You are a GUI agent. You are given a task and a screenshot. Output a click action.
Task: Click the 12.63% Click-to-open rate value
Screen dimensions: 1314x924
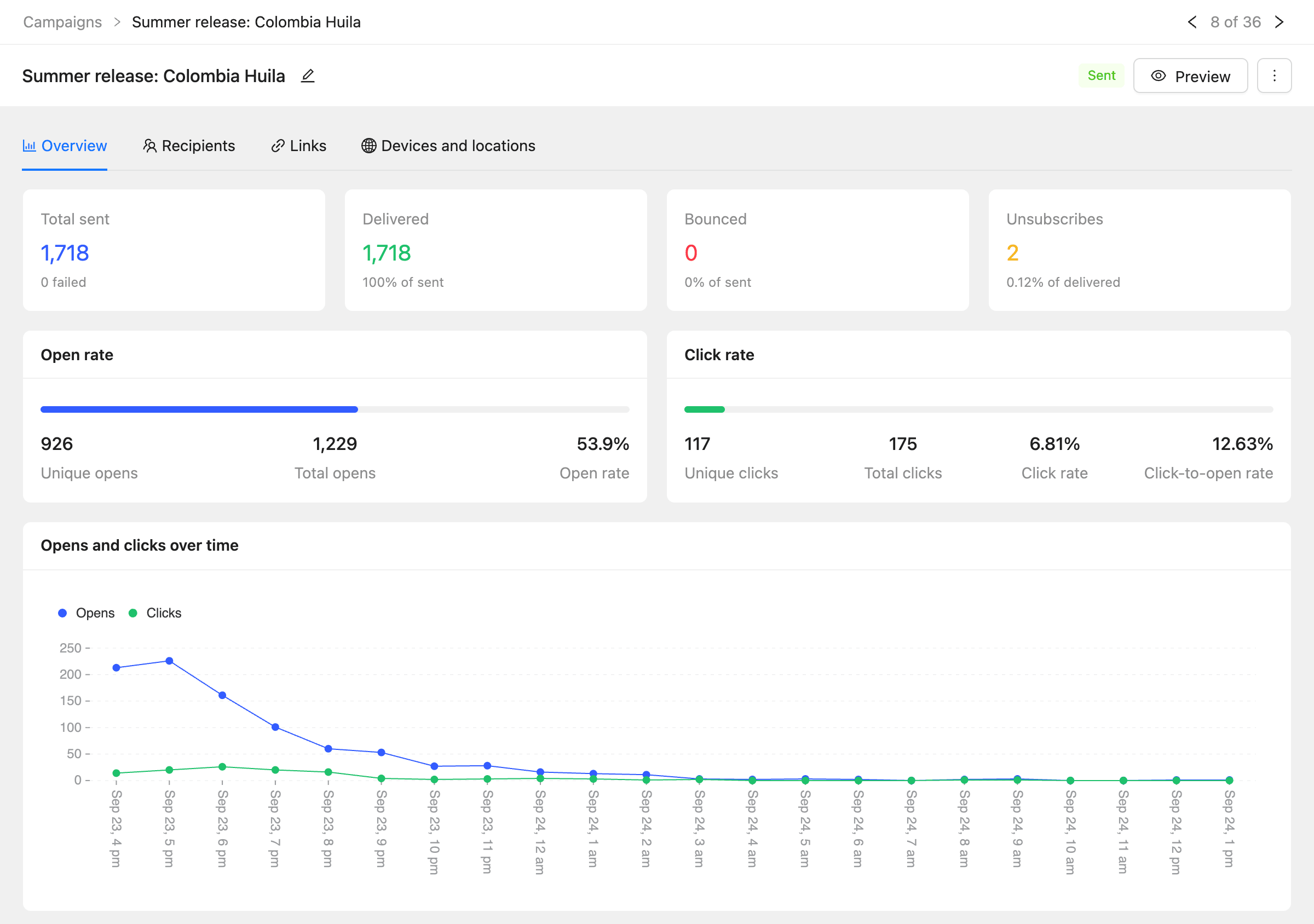click(x=1242, y=444)
